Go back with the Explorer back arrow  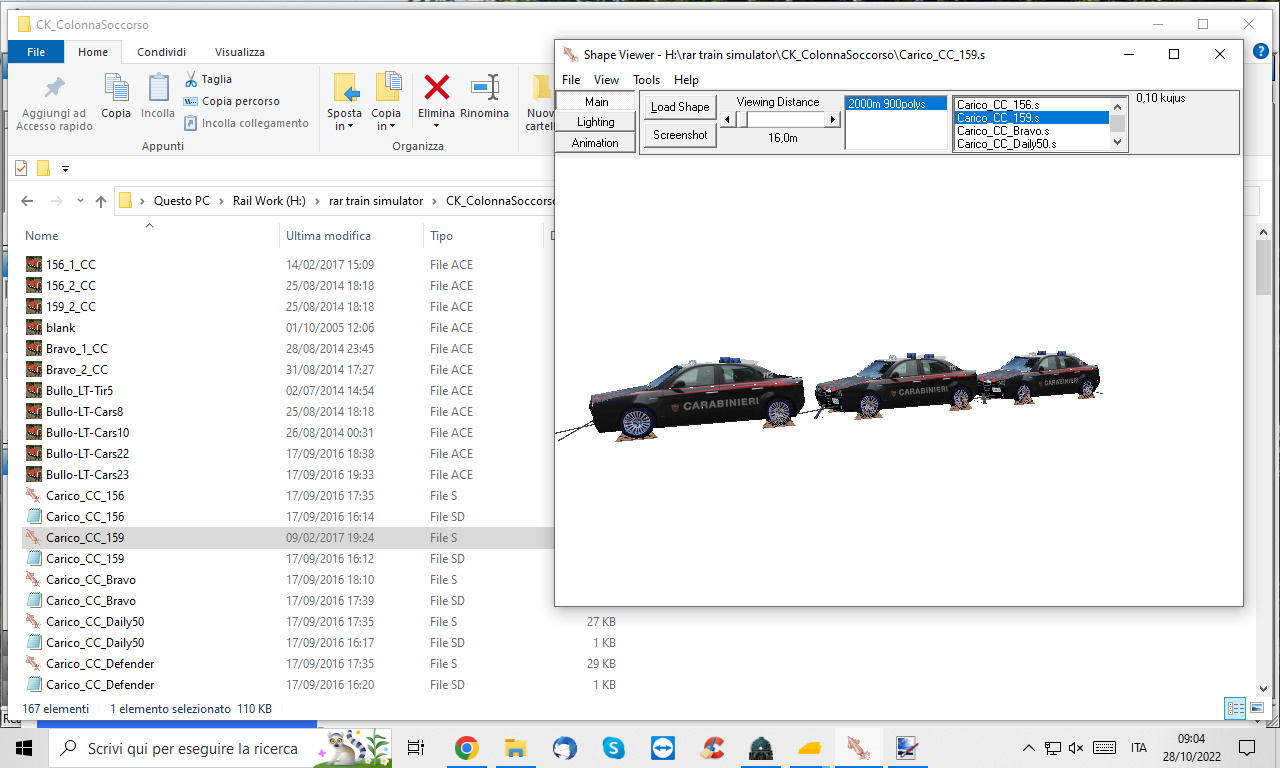coord(28,201)
